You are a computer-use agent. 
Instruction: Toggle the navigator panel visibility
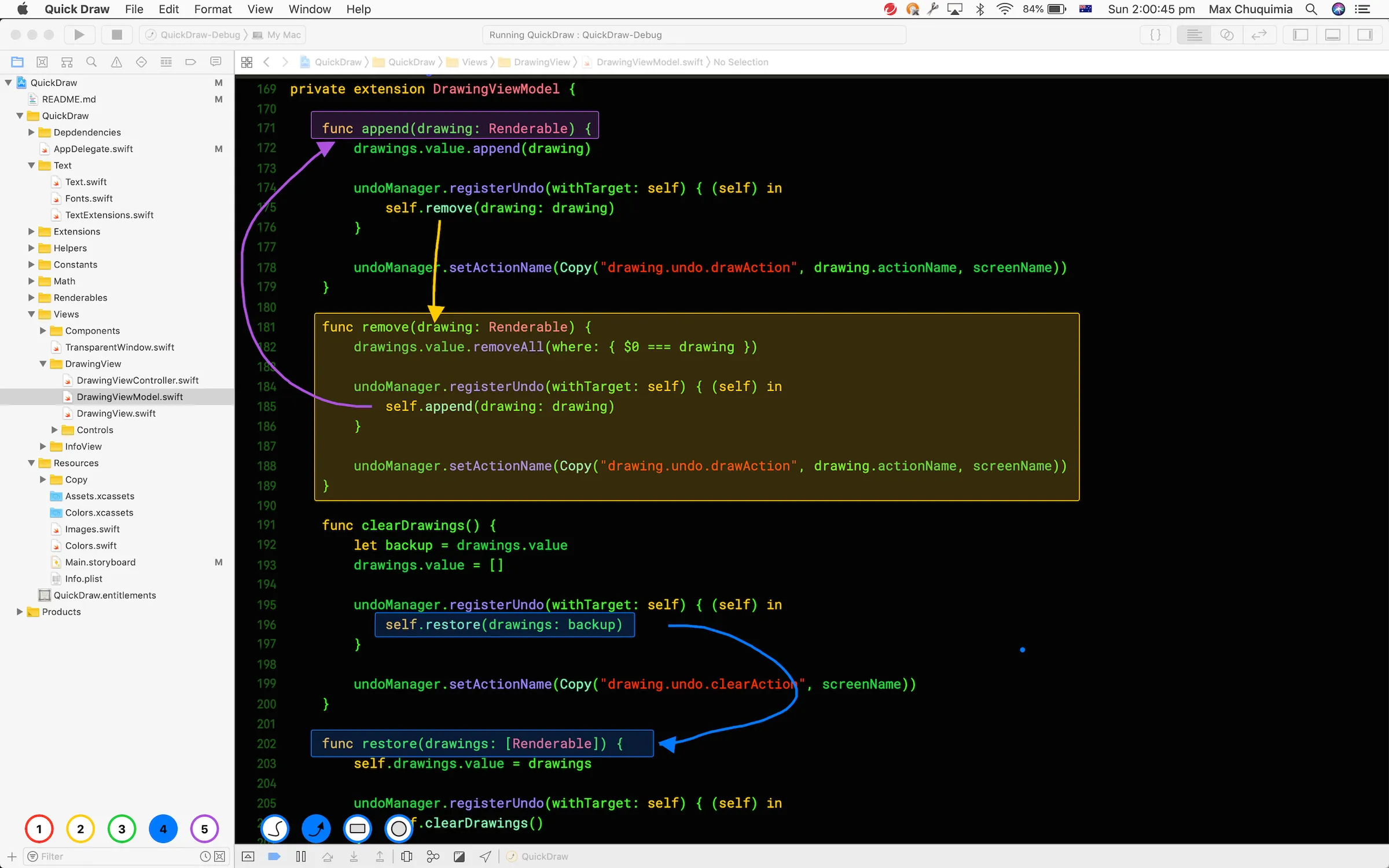point(1300,35)
